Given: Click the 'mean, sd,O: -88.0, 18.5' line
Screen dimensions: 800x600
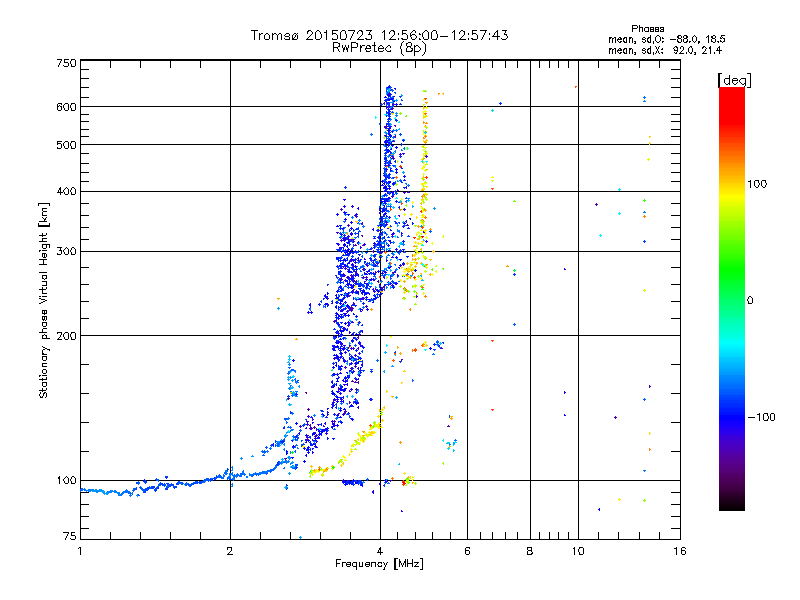Looking at the screenshot, I should [x=666, y=39].
